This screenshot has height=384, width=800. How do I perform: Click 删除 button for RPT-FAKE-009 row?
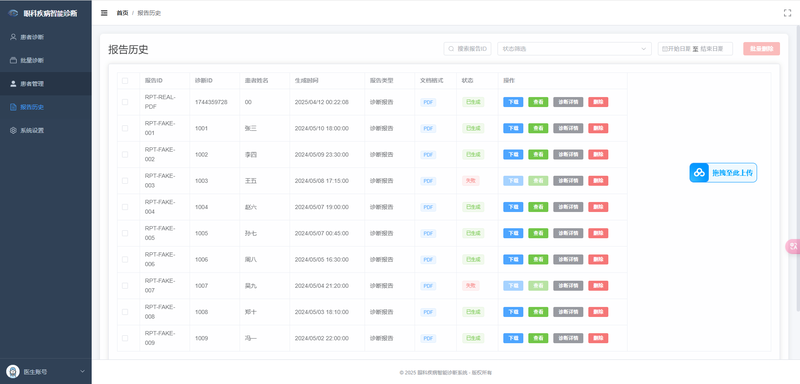598,338
